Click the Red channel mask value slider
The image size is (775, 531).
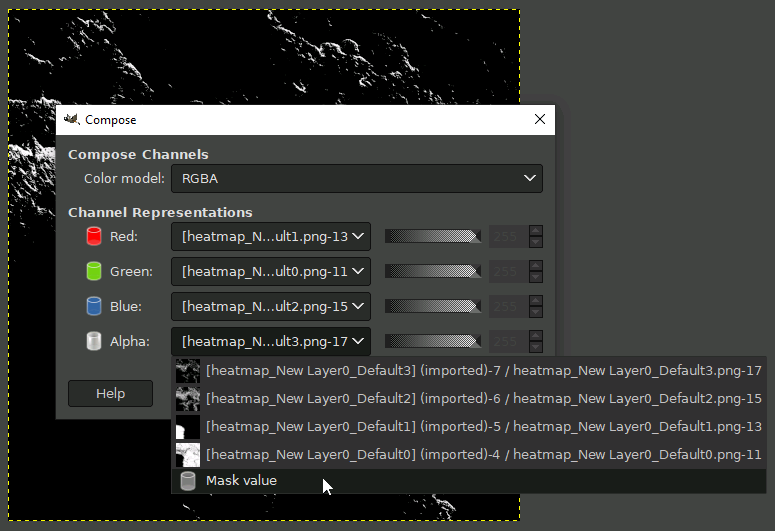click(x=433, y=236)
